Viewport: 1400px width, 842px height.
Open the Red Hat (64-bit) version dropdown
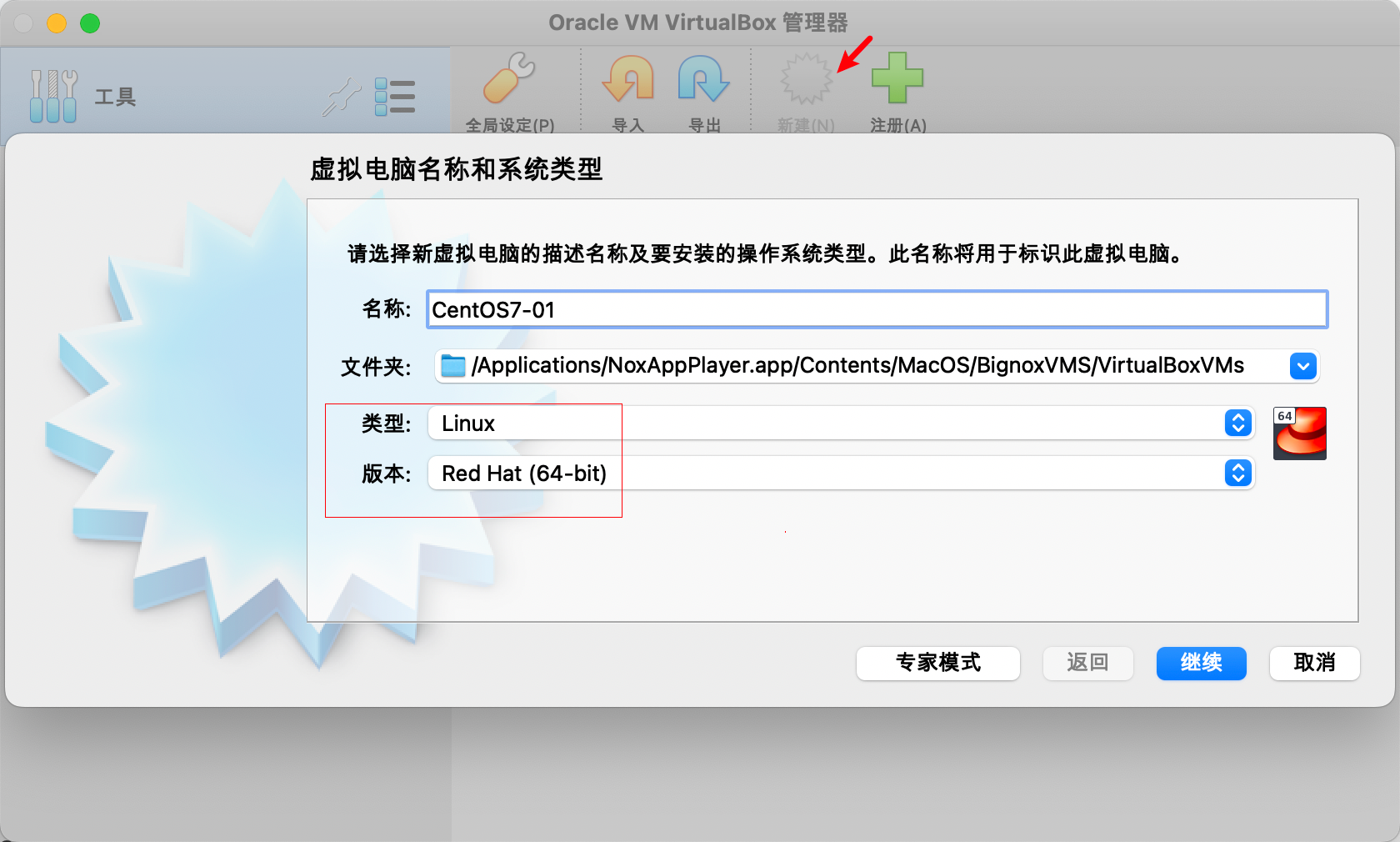[841, 473]
